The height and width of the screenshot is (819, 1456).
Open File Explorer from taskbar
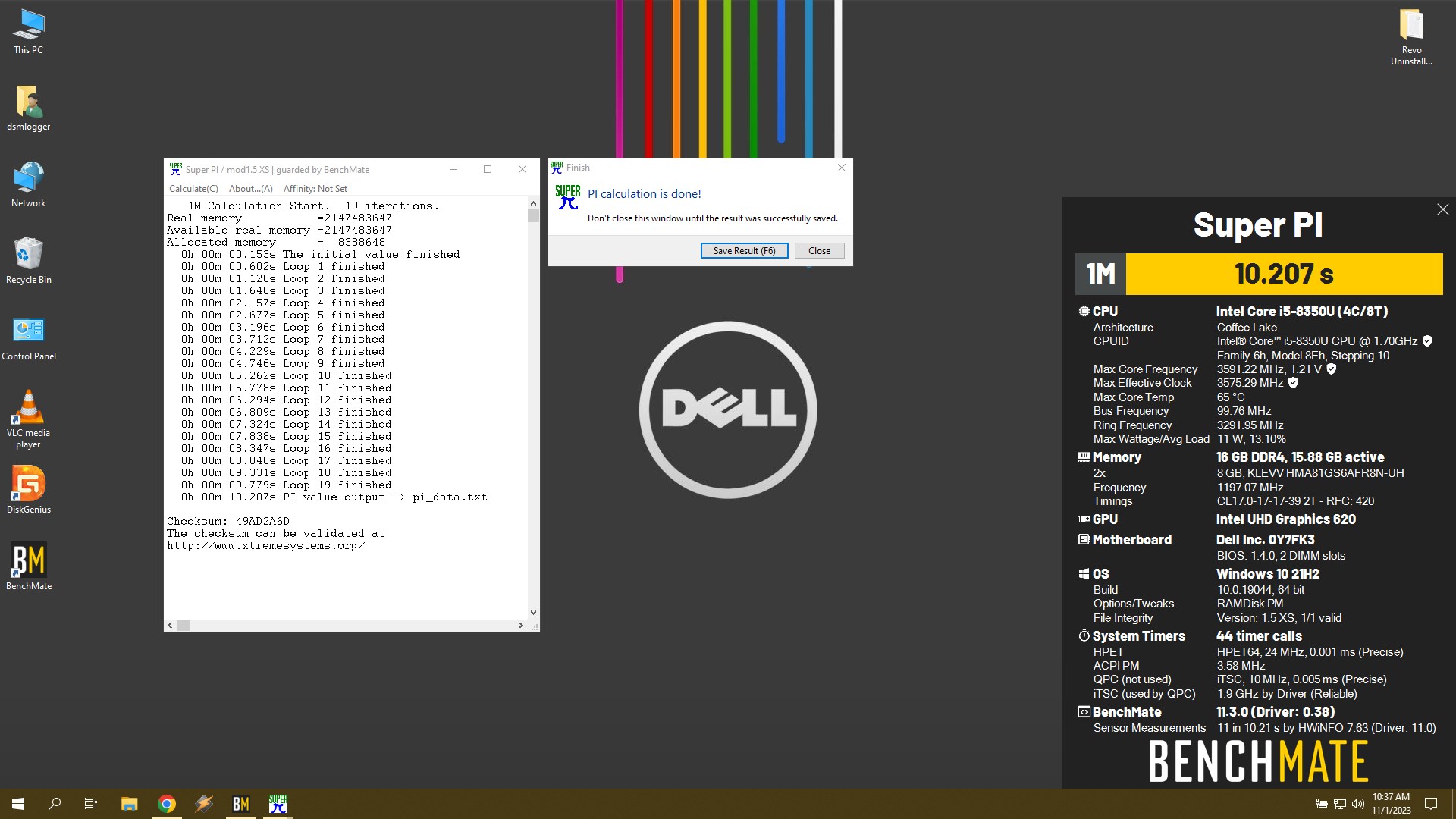[130, 804]
